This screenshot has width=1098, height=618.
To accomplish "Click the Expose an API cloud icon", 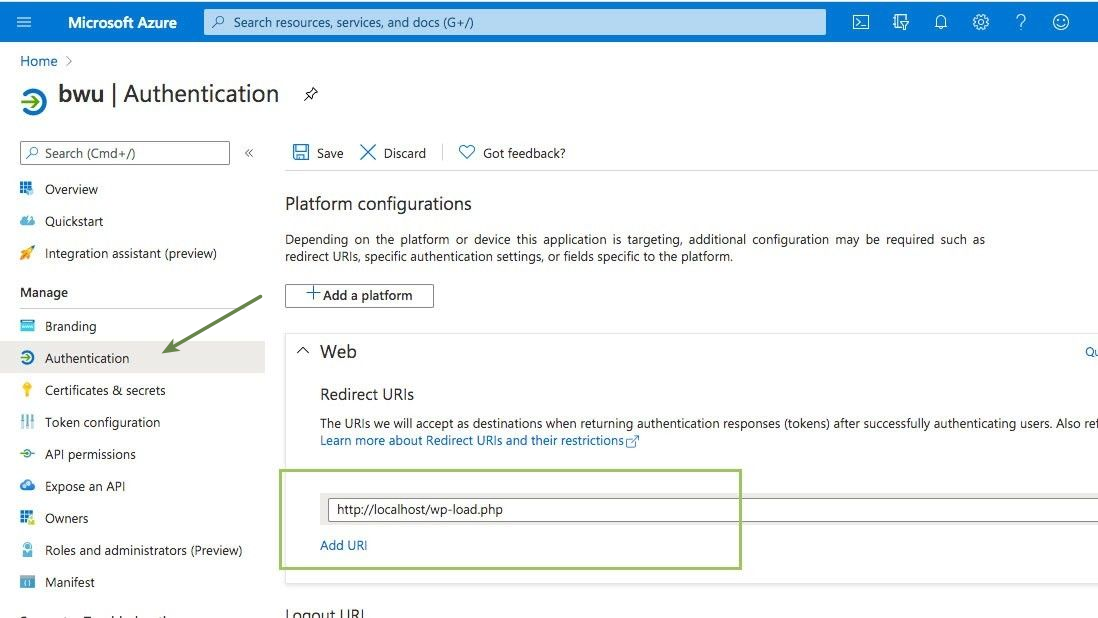I will pyautogui.click(x=27, y=485).
